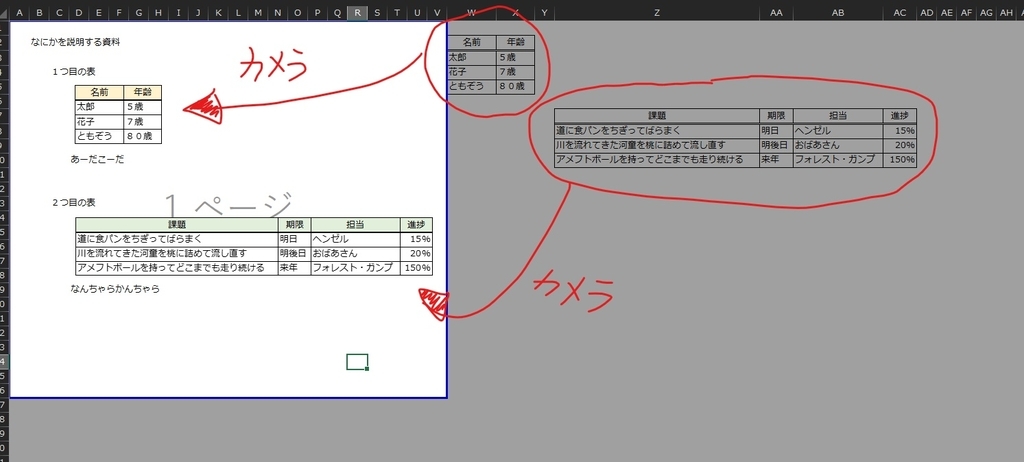Click フォレスト・ガンプ in the white page table

pyautogui.click(x=355, y=268)
